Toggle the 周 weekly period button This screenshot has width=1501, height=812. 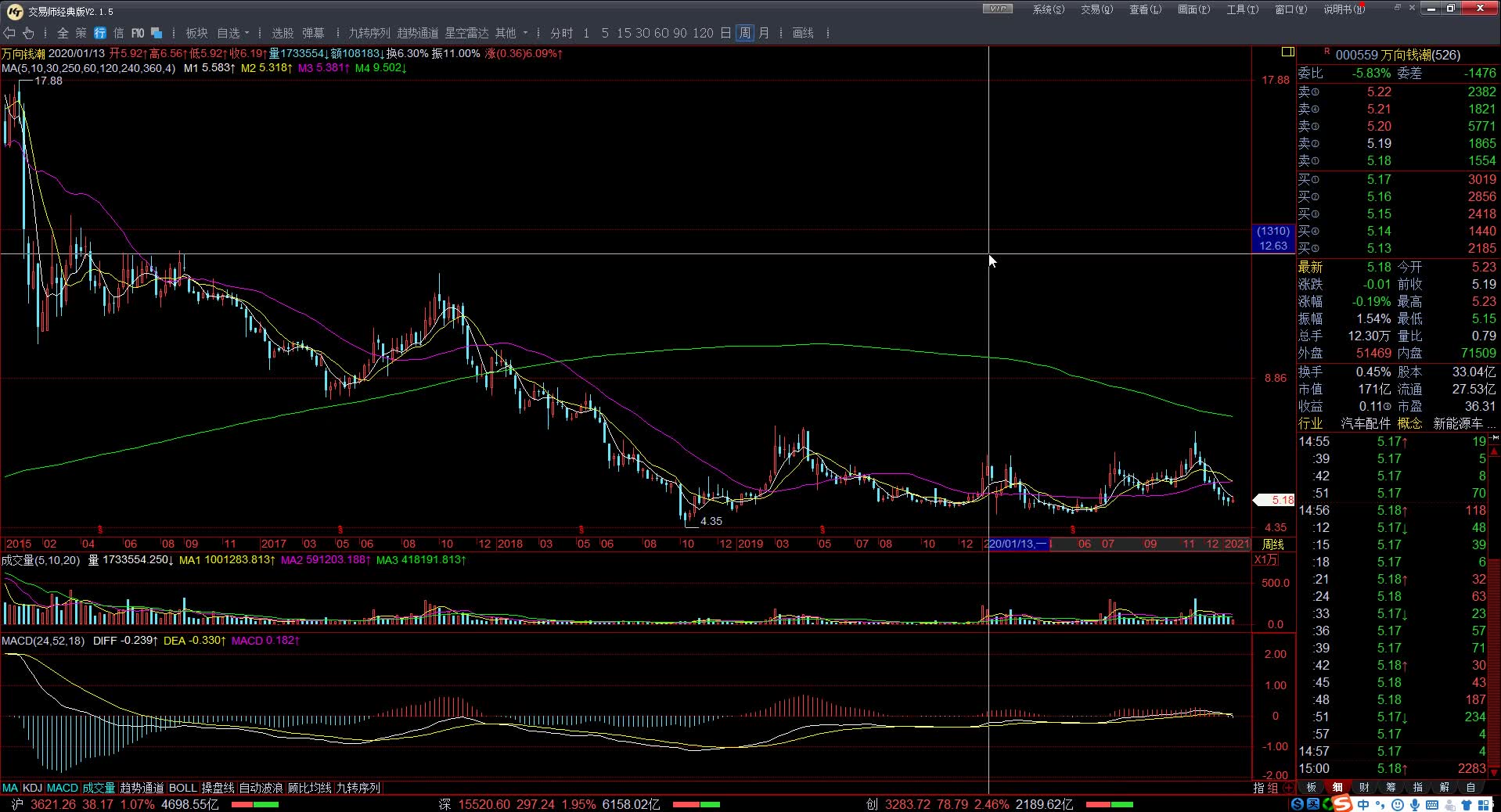(744, 33)
